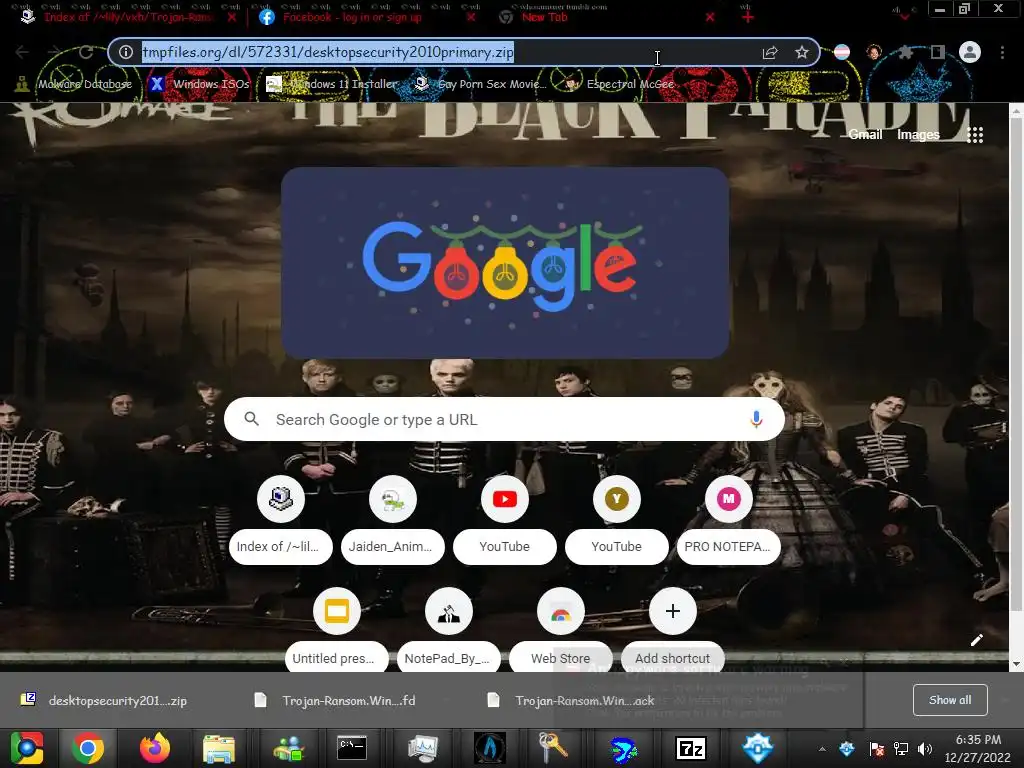Open Command Prompt from the taskbar
1024x768 pixels.
coord(351,748)
